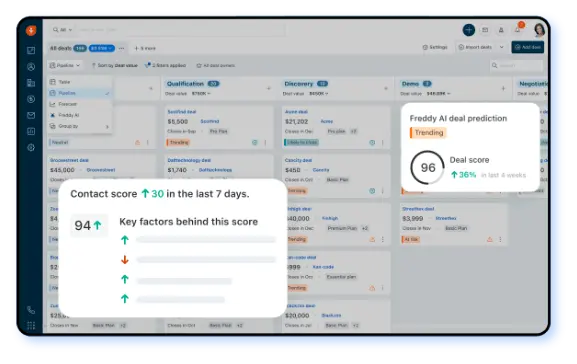Open the Pipeline view dropdown
The height and width of the screenshot is (364, 577).
coord(65,65)
